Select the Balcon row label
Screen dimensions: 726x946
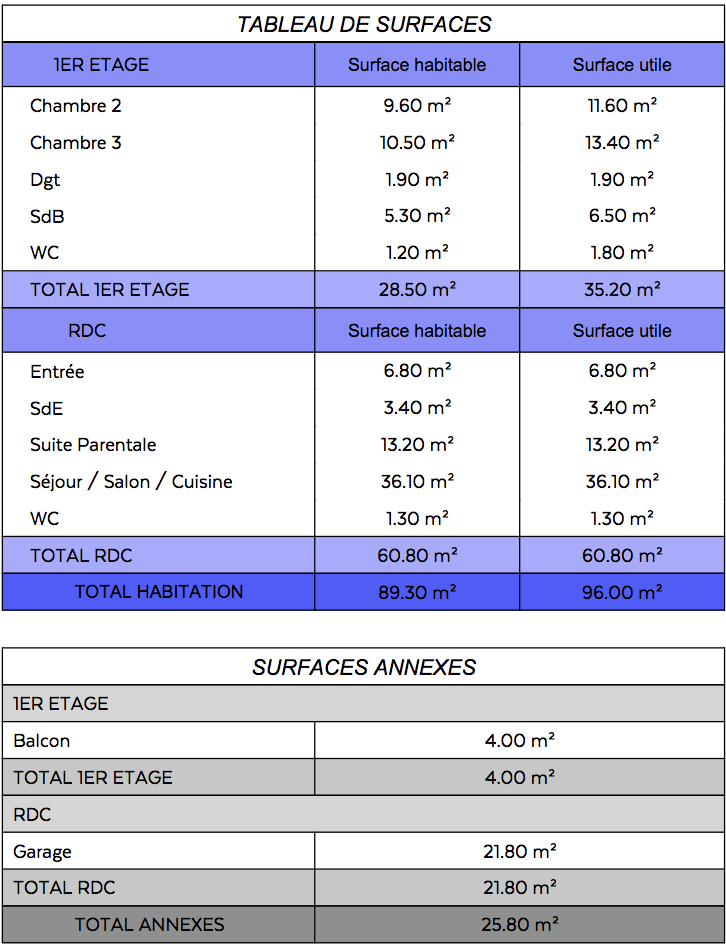[x=42, y=741]
